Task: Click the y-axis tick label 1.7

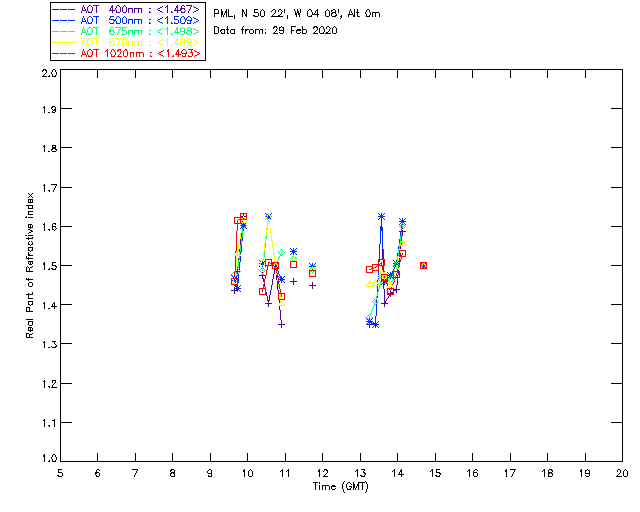Action: tap(49, 187)
